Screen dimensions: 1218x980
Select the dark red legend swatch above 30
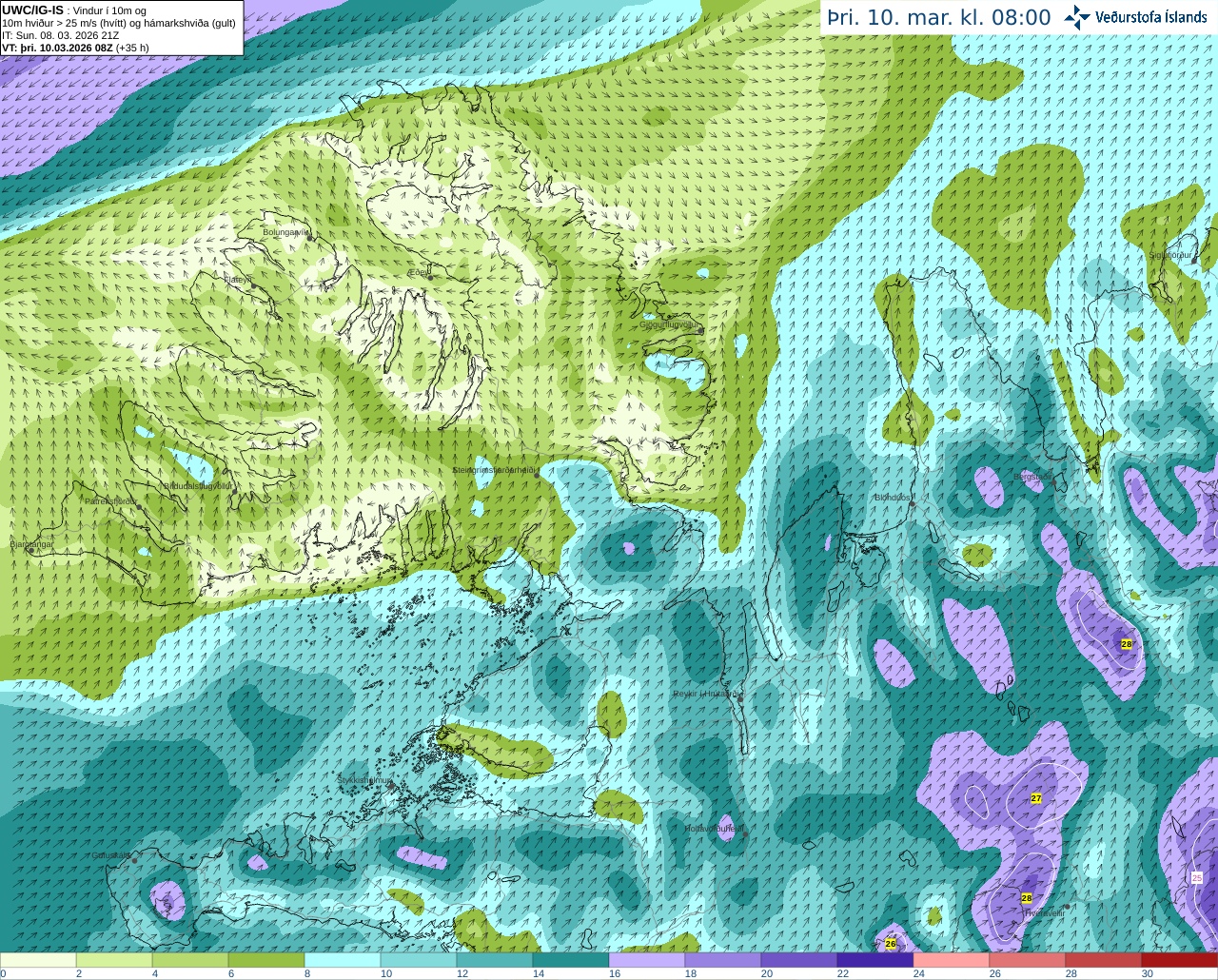(1180, 960)
